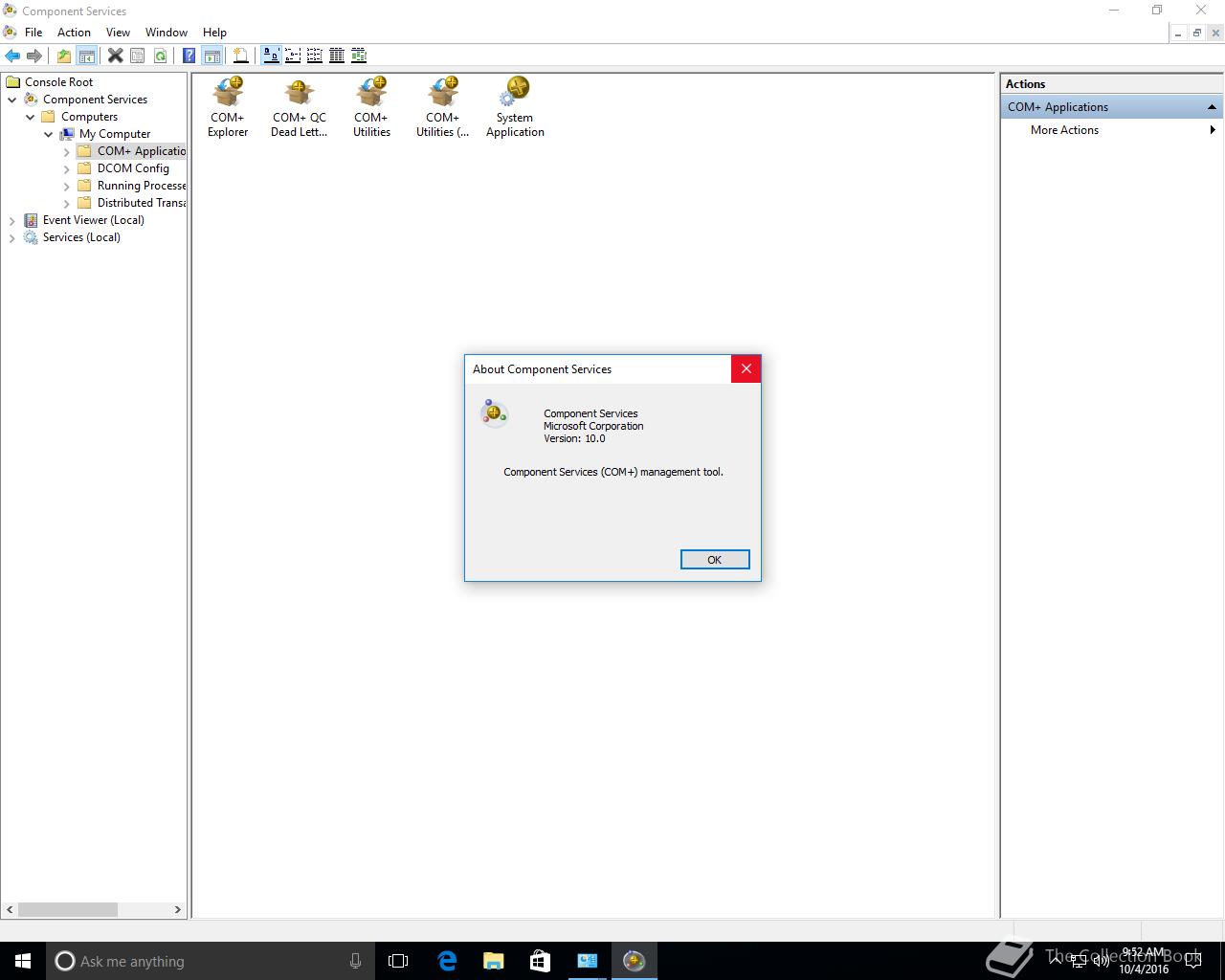The height and width of the screenshot is (980, 1225).
Task: Open the Window menu
Action: click(x=167, y=33)
